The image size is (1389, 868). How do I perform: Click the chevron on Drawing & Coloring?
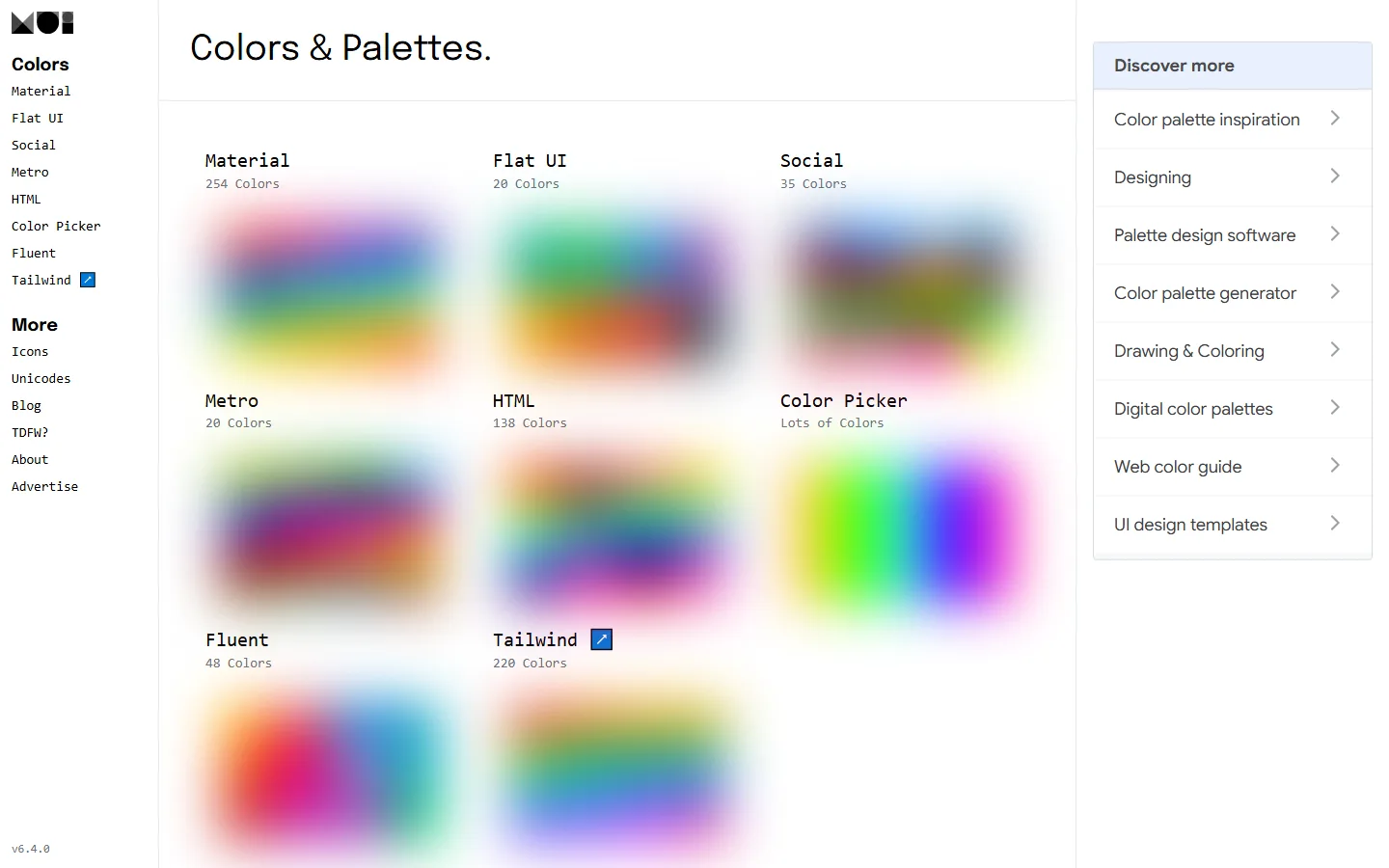click(1335, 349)
